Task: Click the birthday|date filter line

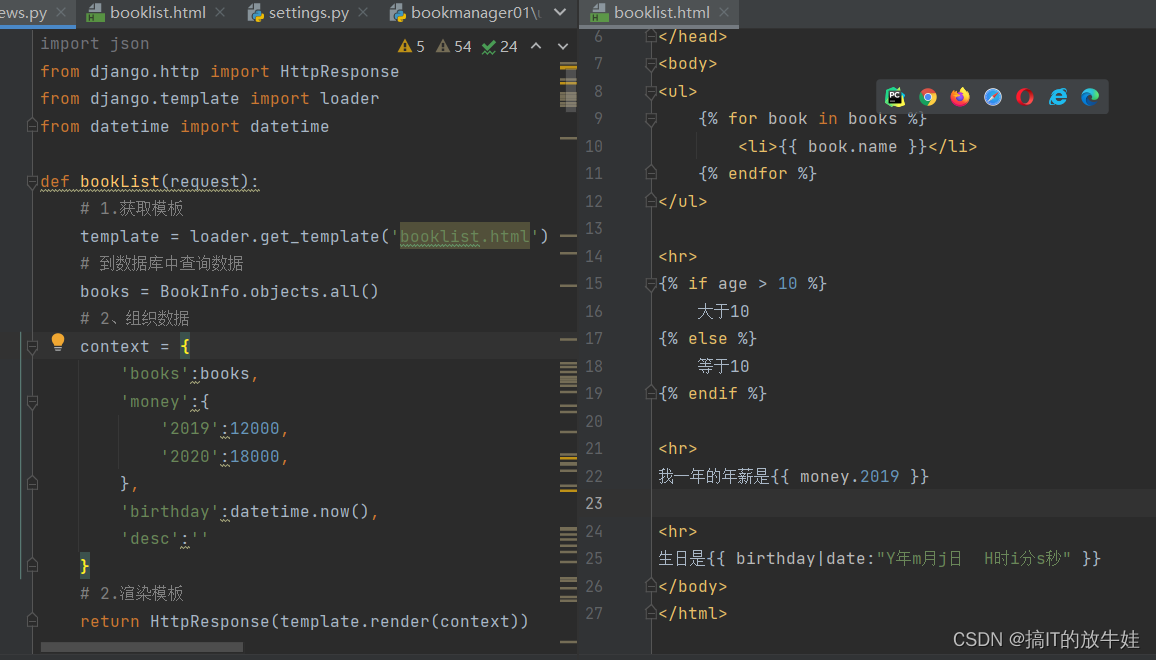Action: click(x=879, y=558)
